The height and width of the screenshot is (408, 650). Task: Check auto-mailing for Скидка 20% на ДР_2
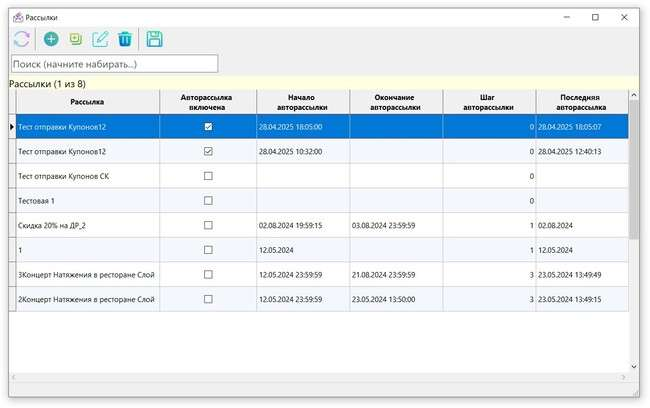coord(208,225)
